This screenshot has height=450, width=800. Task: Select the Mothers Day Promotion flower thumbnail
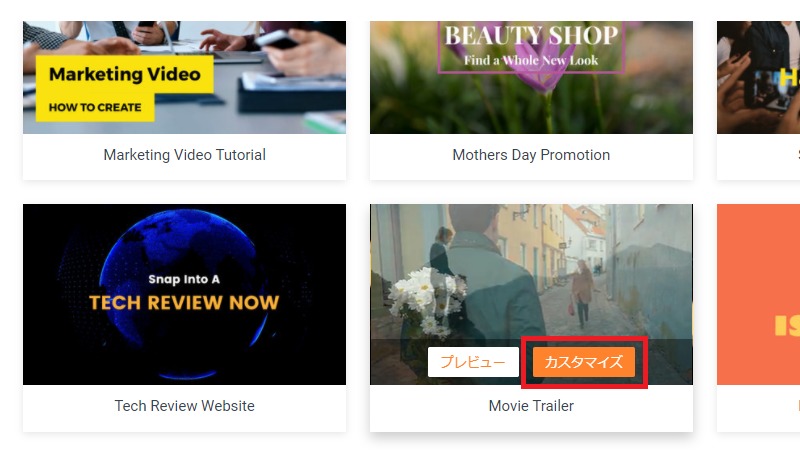(x=531, y=78)
